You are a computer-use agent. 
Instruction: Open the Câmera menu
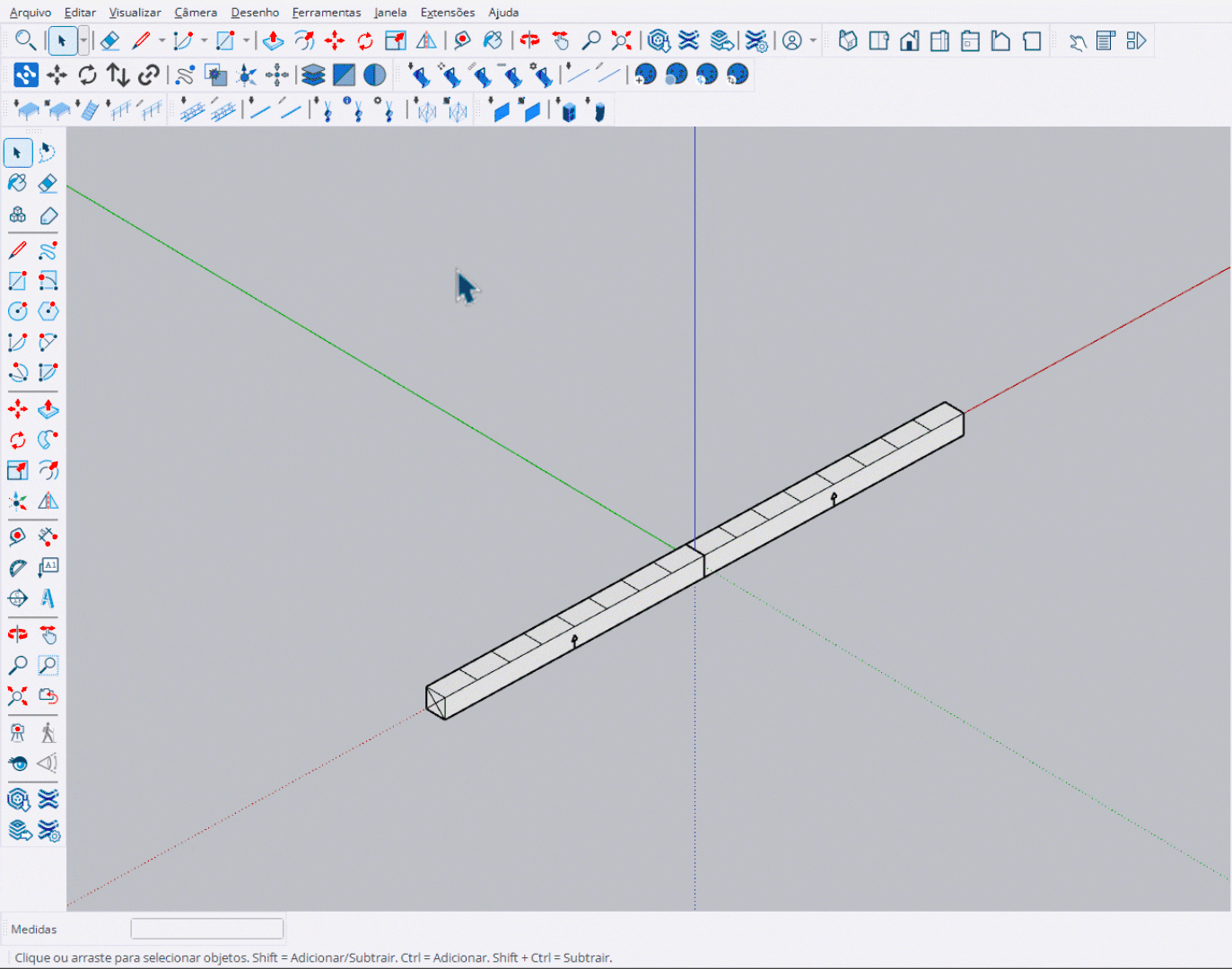[196, 13]
